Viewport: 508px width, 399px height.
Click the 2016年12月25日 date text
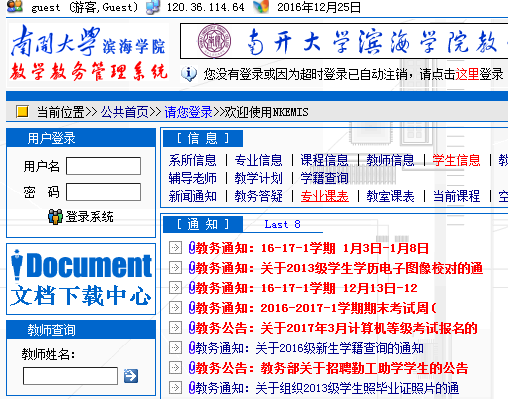click(x=319, y=7)
